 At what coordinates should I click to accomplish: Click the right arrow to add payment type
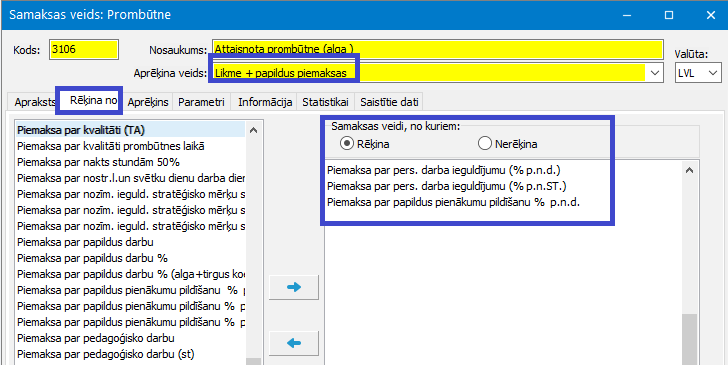[293, 287]
